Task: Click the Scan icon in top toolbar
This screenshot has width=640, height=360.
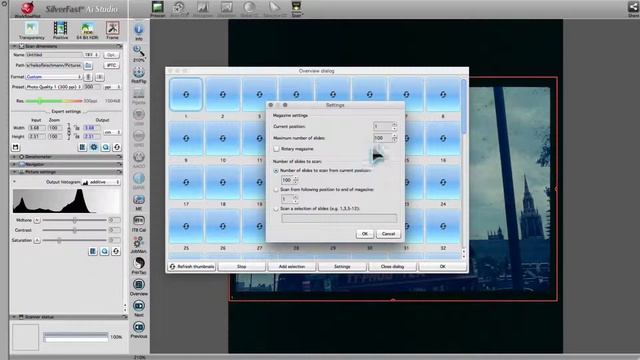Action: [x=296, y=8]
